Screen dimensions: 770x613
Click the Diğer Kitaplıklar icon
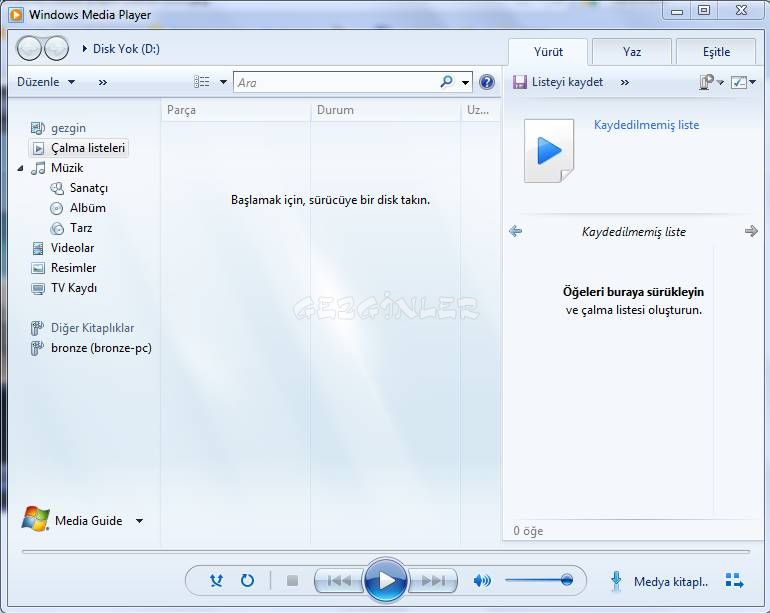click(x=37, y=328)
